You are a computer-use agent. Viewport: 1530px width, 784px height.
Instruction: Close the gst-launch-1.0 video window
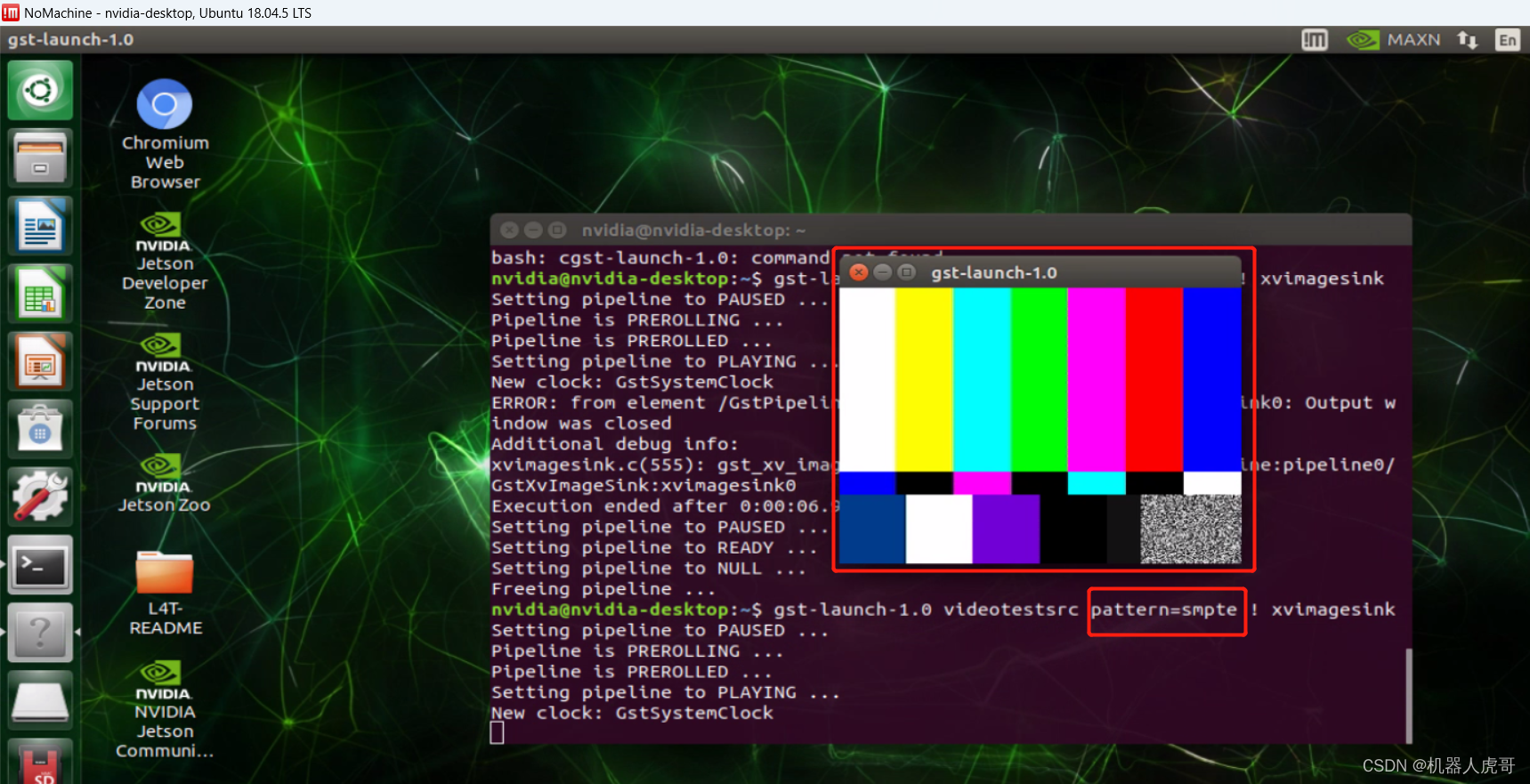click(x=859, y=272)
